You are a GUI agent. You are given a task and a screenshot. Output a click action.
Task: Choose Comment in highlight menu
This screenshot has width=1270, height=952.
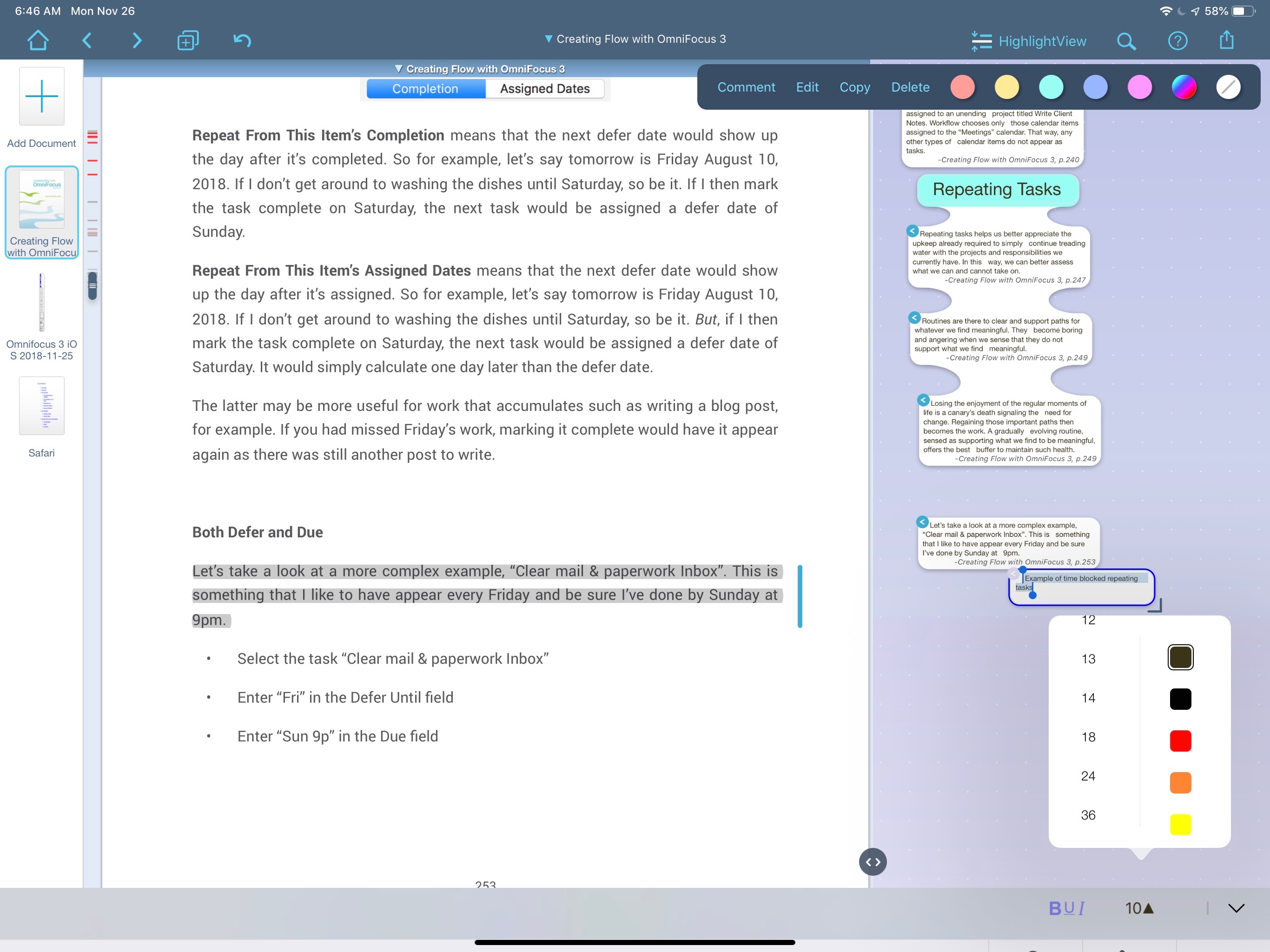[746, 87]
